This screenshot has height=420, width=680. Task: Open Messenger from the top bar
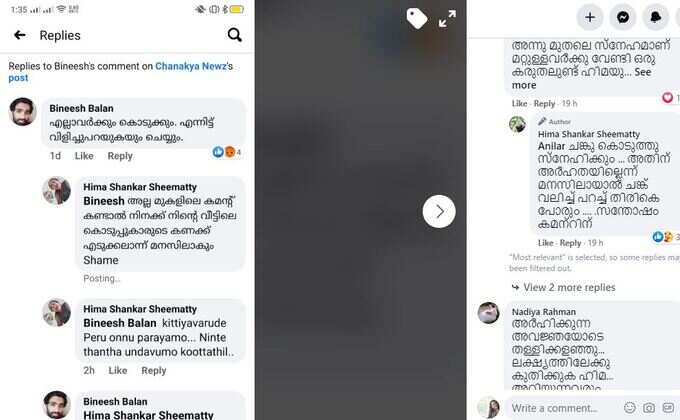(x=623, y=17)
